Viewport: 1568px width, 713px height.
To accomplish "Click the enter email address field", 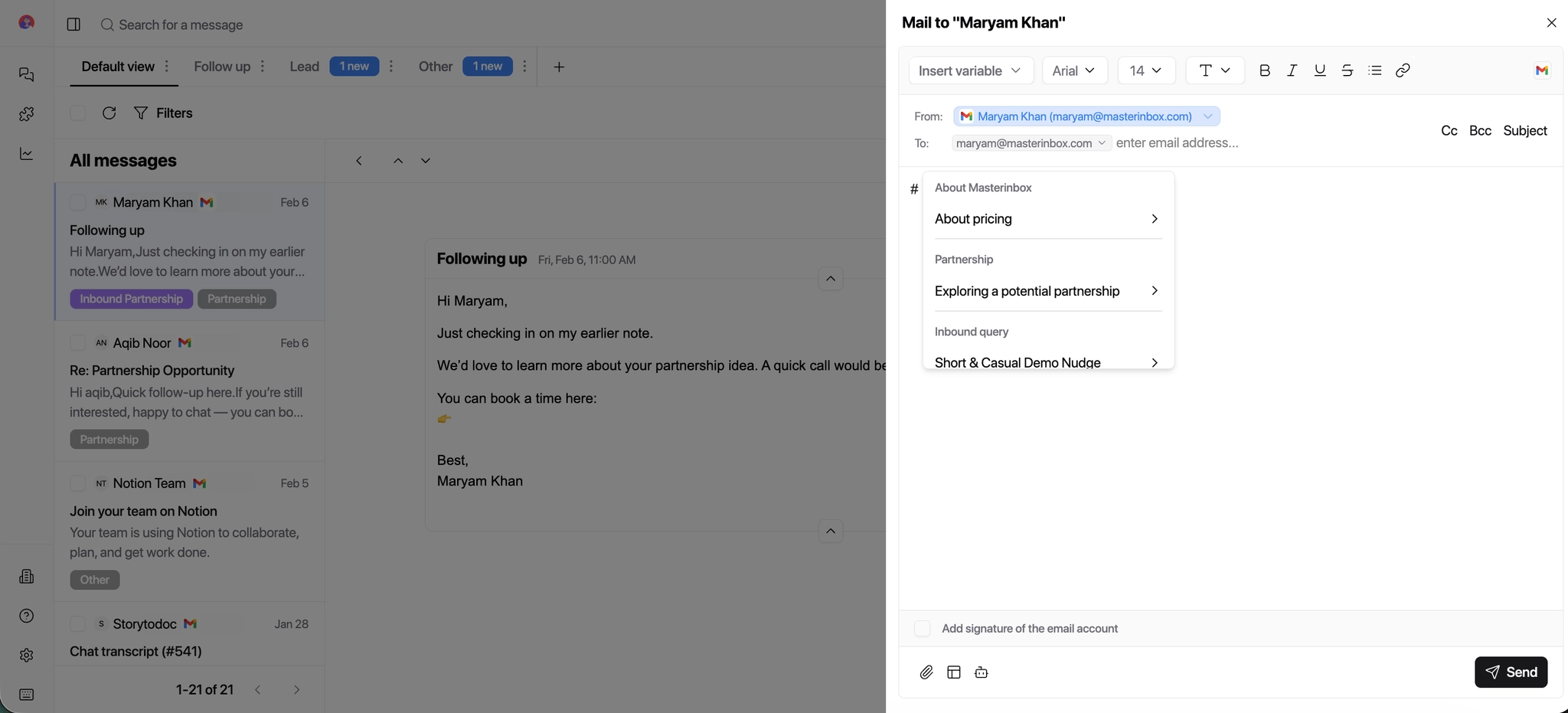I will tap(1177, 142).
